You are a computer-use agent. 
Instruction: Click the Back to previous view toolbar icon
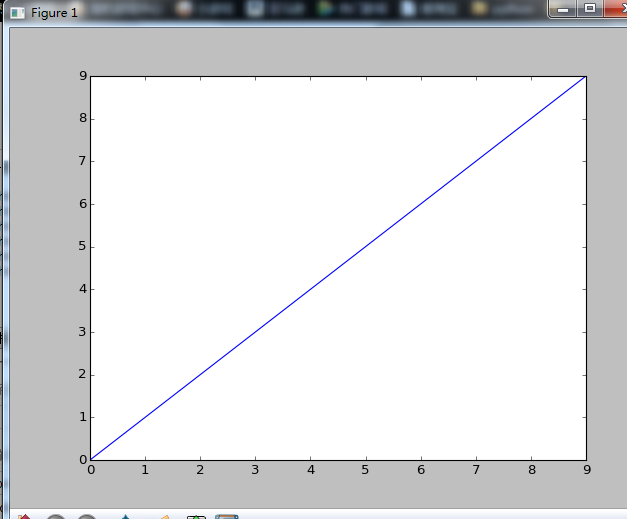point(56,516)
